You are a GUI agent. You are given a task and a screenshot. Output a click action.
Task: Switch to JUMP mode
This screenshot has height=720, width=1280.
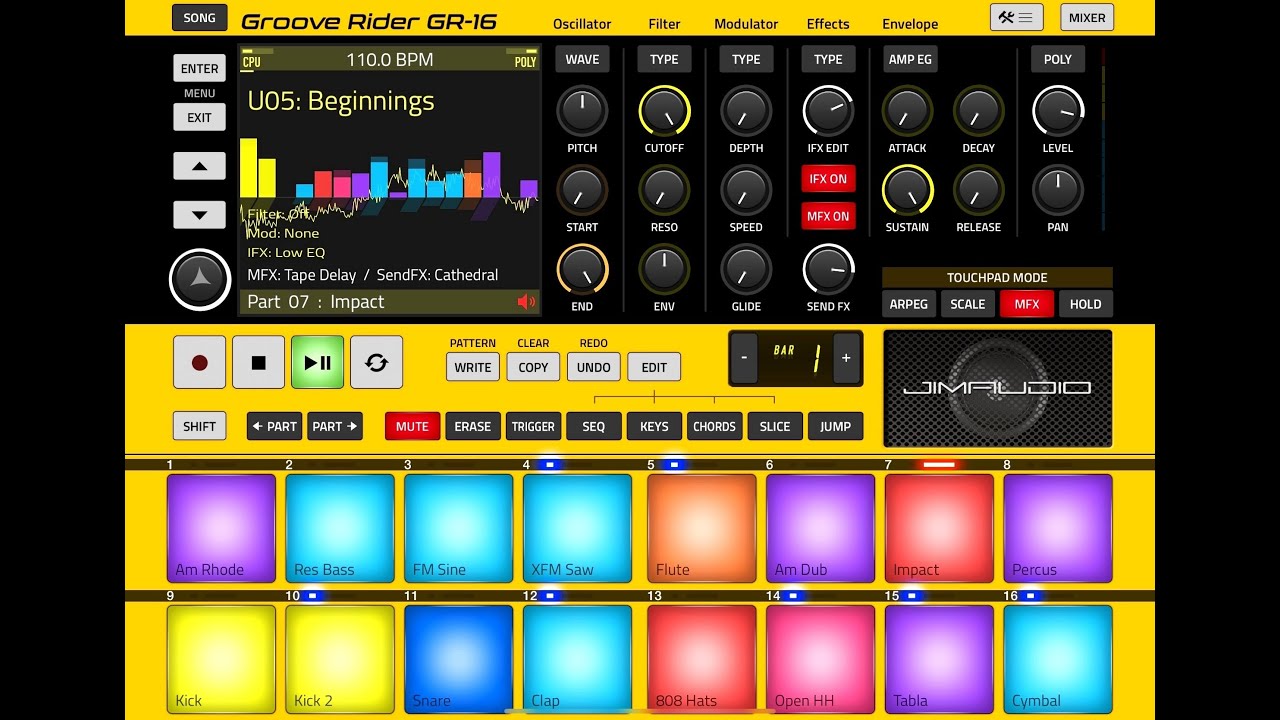pyautogui.click(x=835, y=426)
